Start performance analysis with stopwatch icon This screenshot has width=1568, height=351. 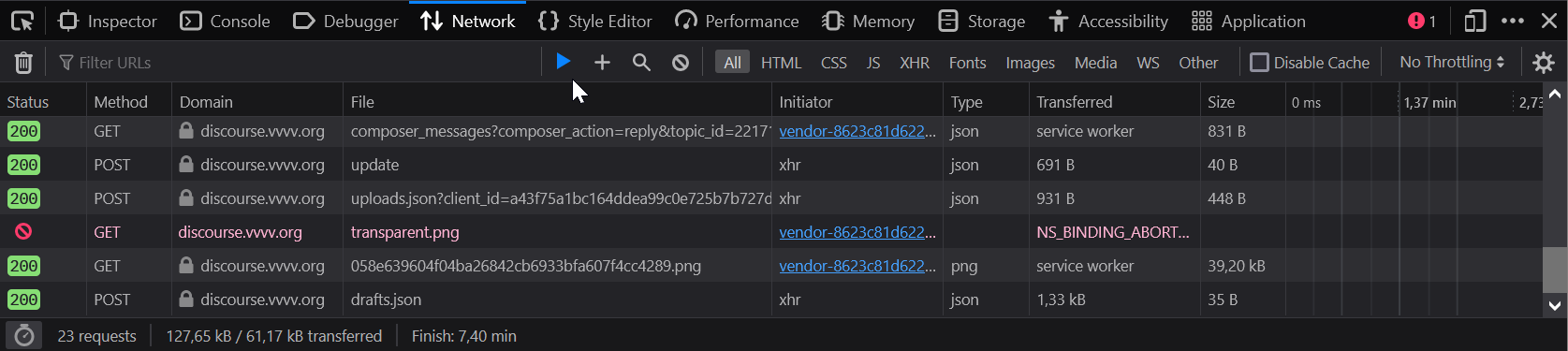click(x=24, y=335)
